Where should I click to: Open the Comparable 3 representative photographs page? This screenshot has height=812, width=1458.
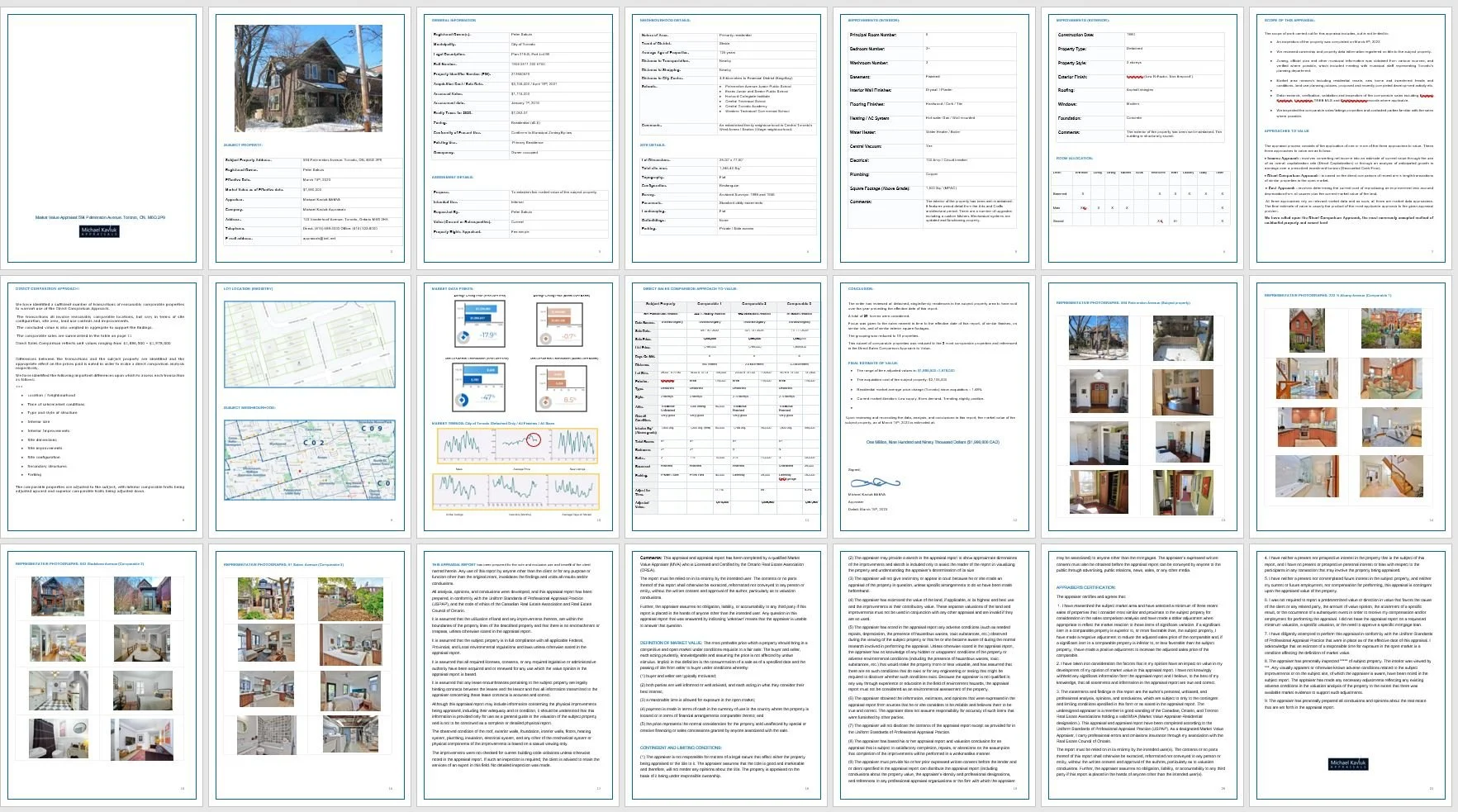[309, 675]
